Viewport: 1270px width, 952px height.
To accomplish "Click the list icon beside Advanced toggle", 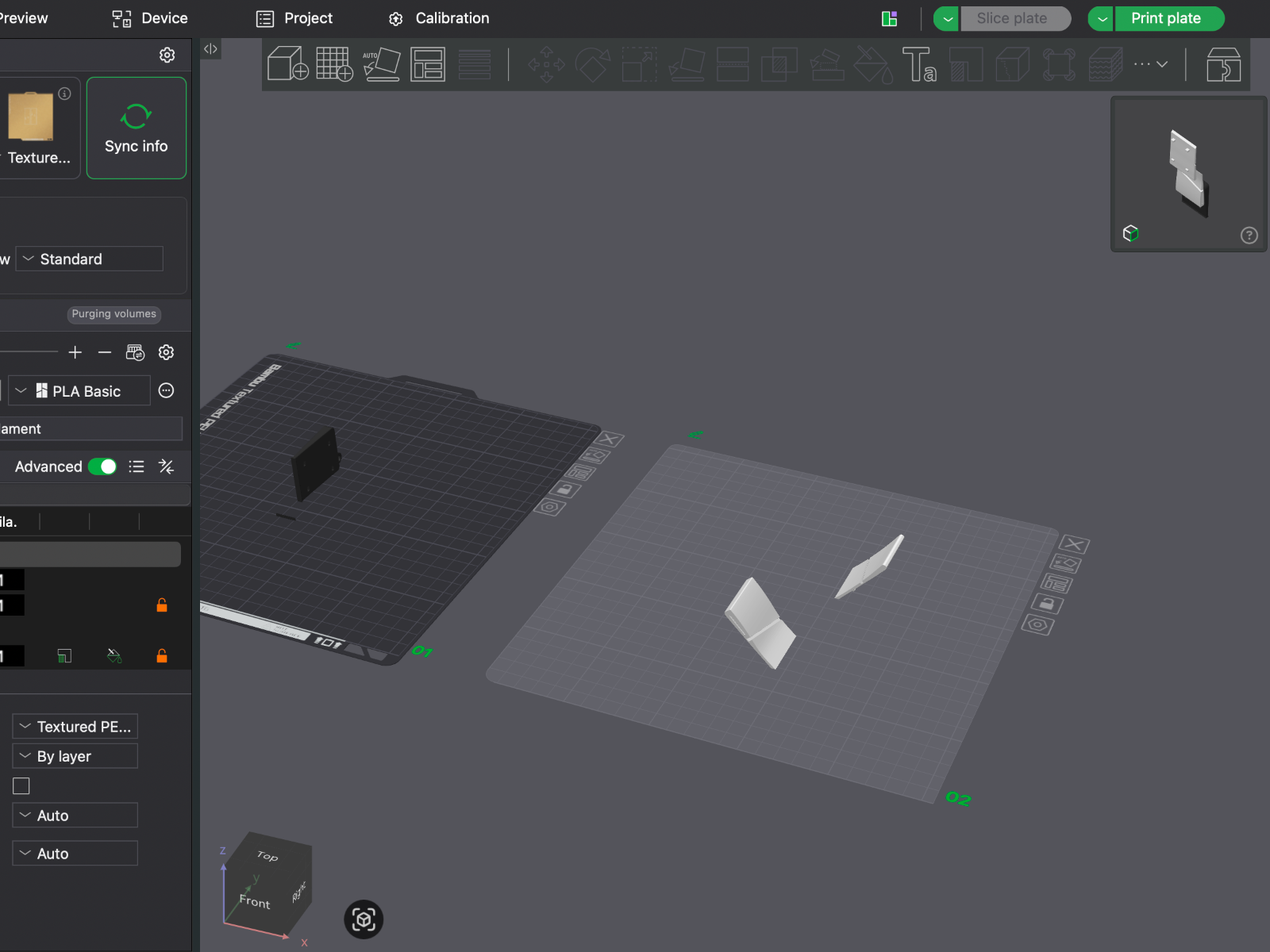I will (137, 466).
